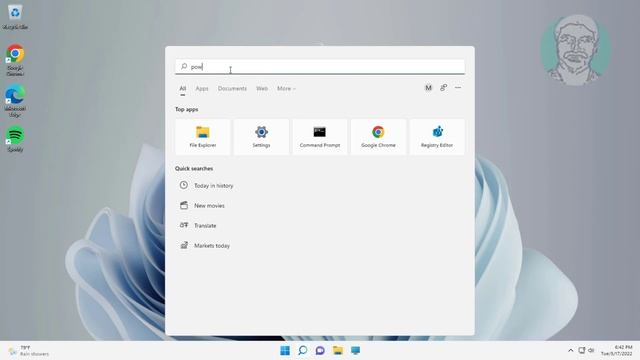
Task: Open the Chat taskbar icon
Action: (320, 350)
